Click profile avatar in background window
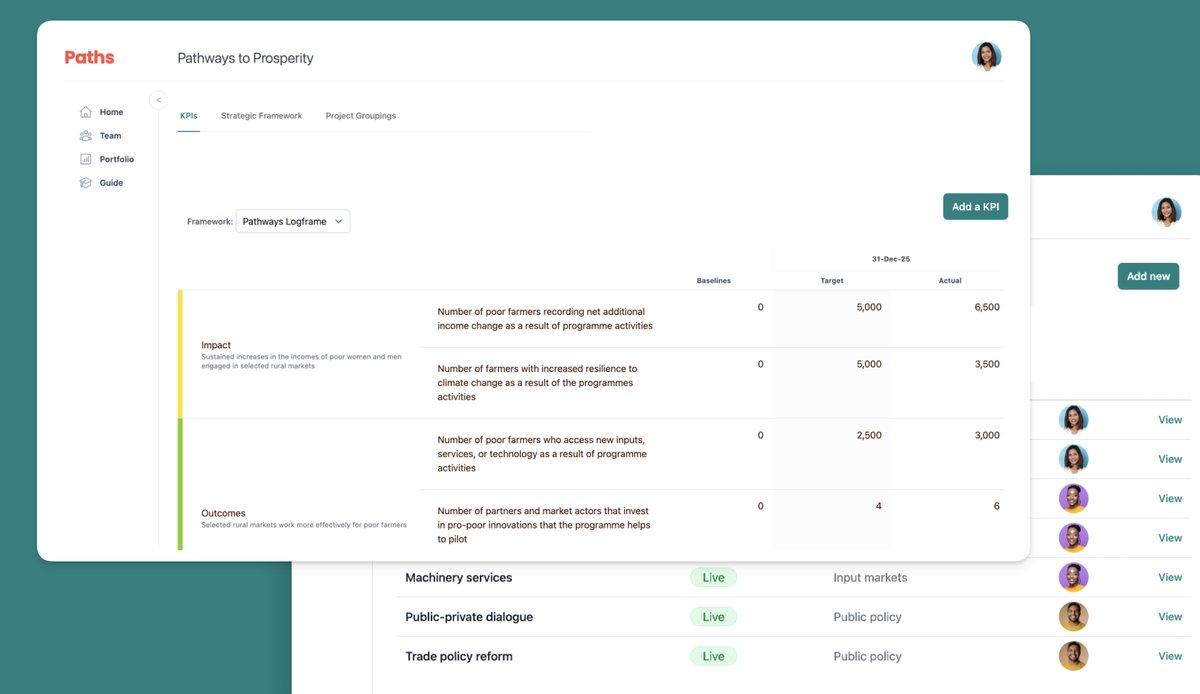Screen dimensions: 1200x694 1166,211
